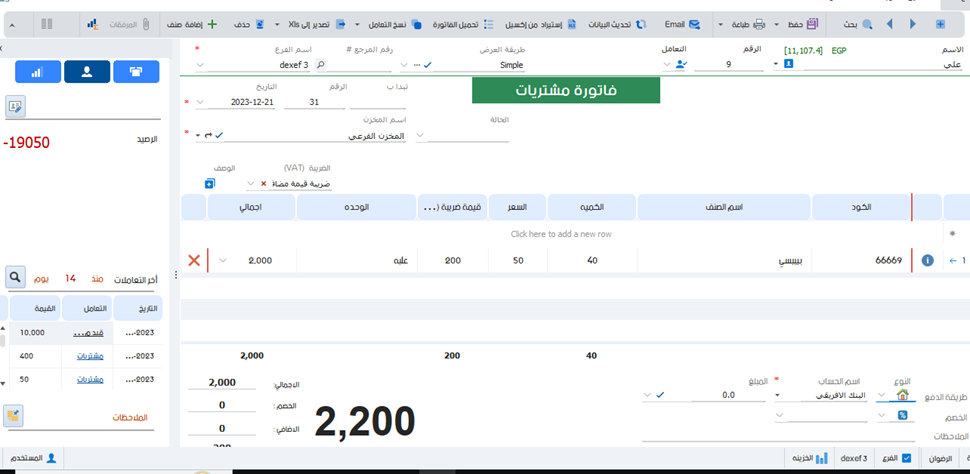
Task: Print with the طباعة button
Action: (749, 25)
